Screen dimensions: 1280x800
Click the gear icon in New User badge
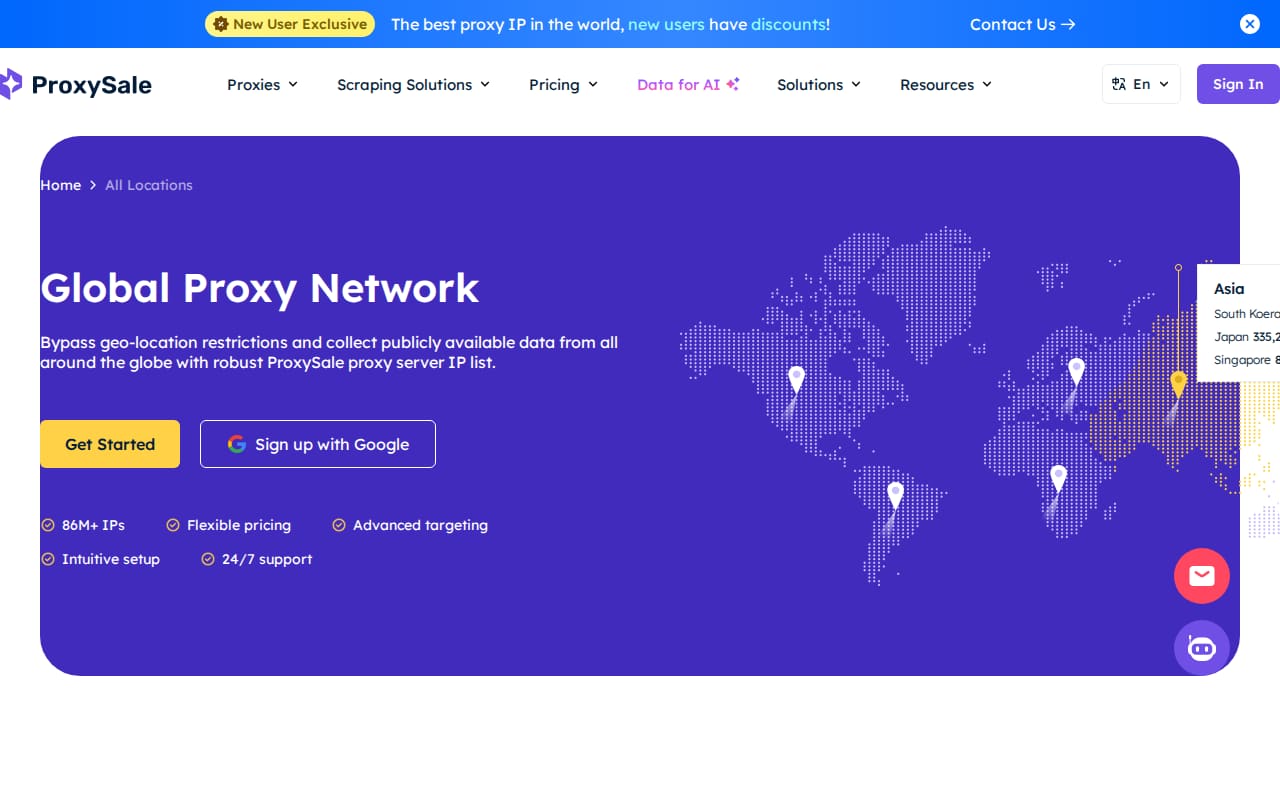tap(221, 24)
